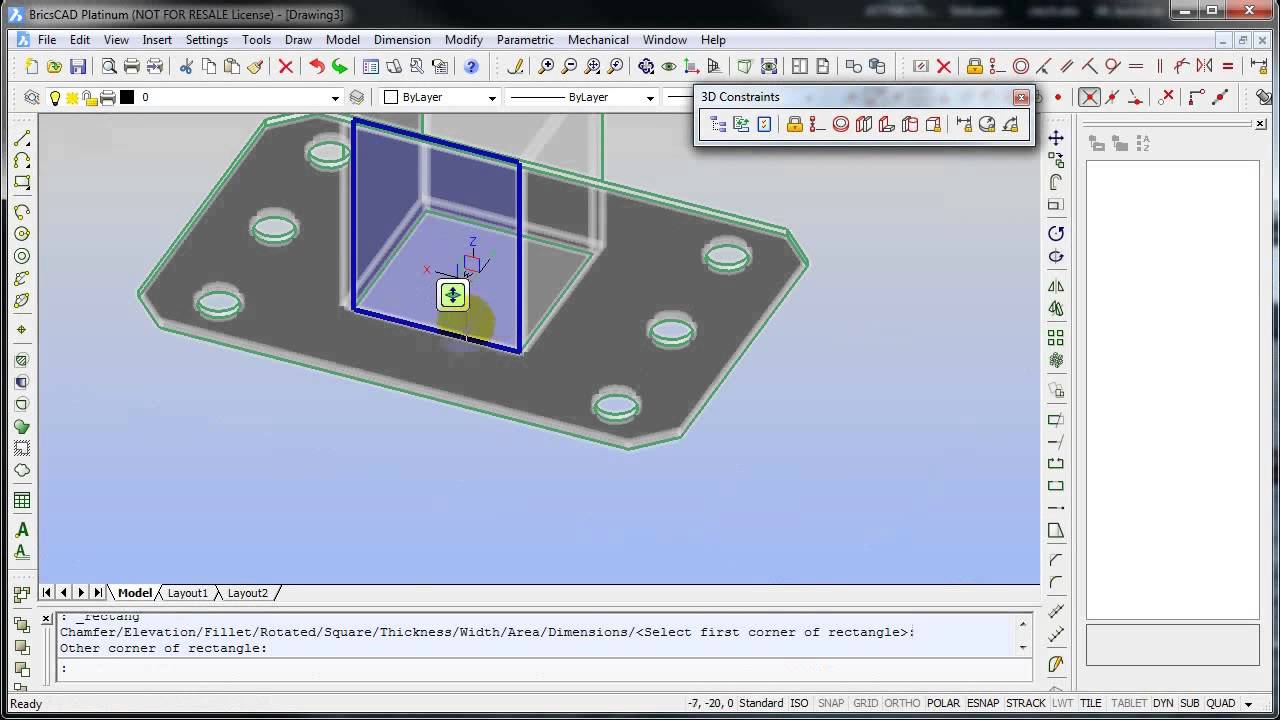The image size is (1280, 720).
Task: Save the drawing with the floppy disk icon
Action: [78, 67]
